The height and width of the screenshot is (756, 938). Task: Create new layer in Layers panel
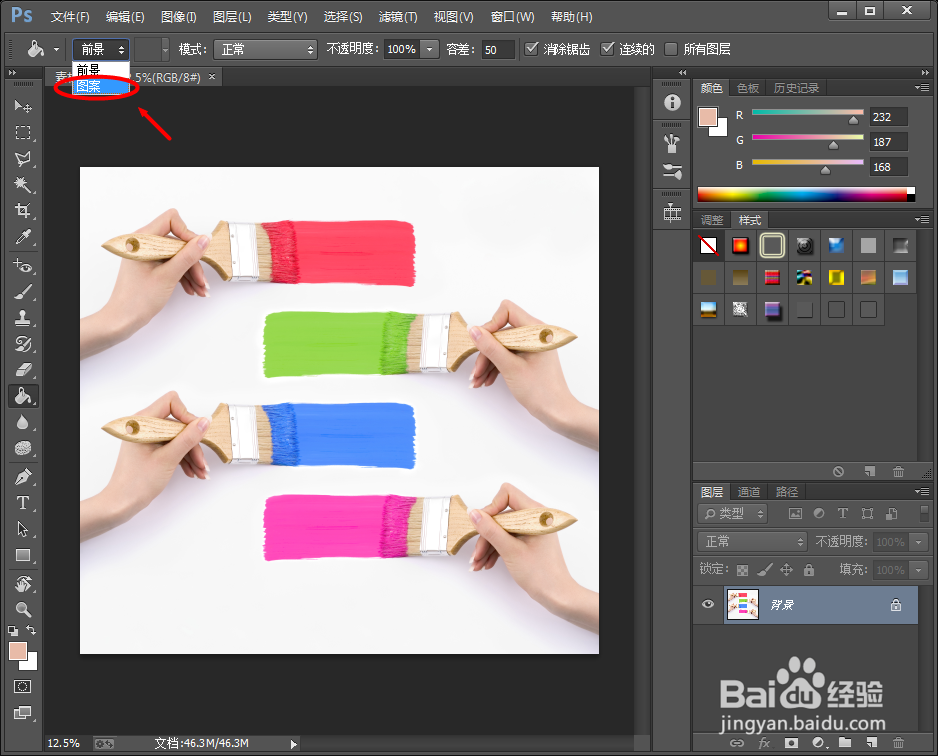tap(872, 743)
